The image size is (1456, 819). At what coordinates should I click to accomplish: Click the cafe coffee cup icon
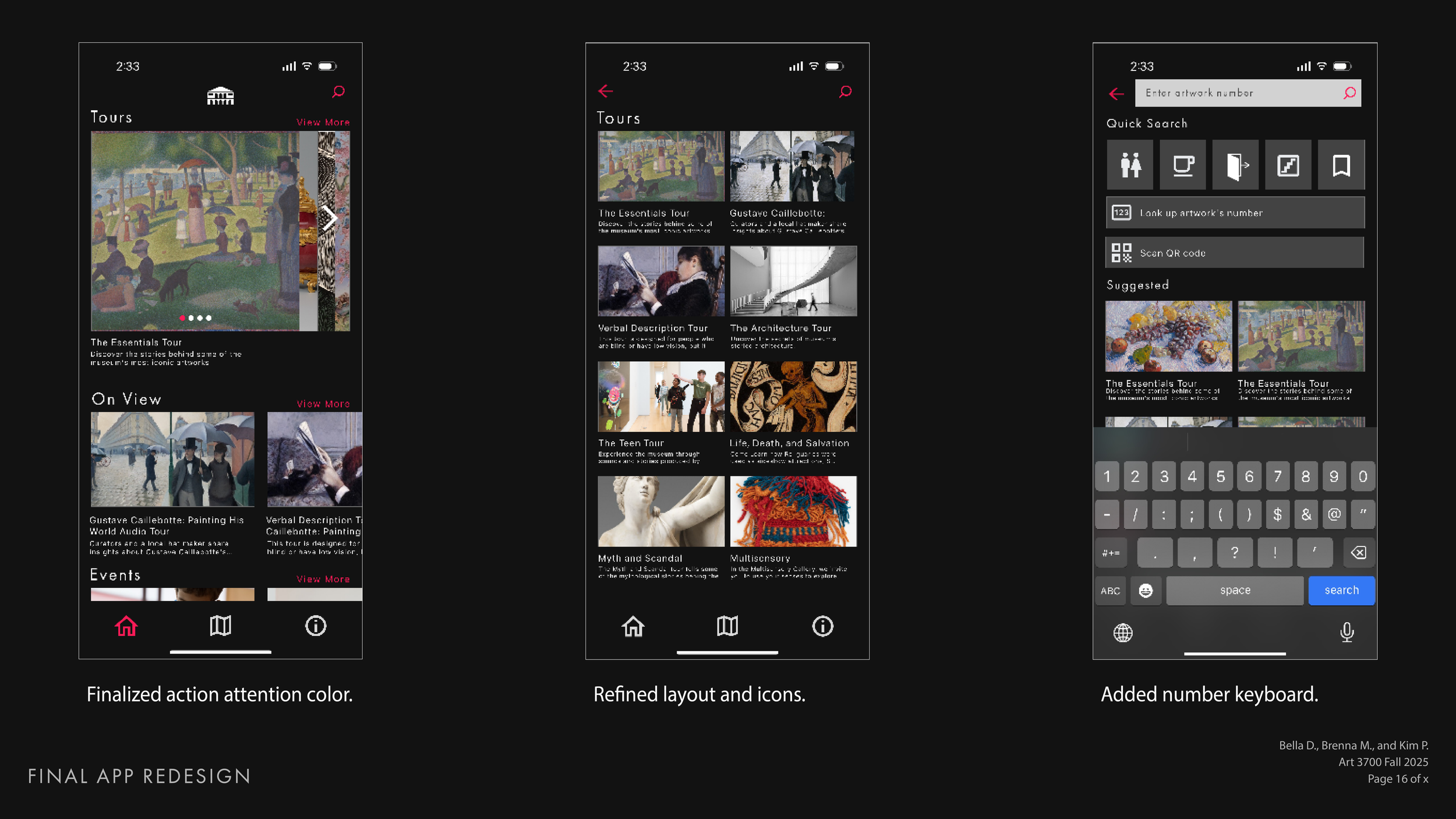1182,165
